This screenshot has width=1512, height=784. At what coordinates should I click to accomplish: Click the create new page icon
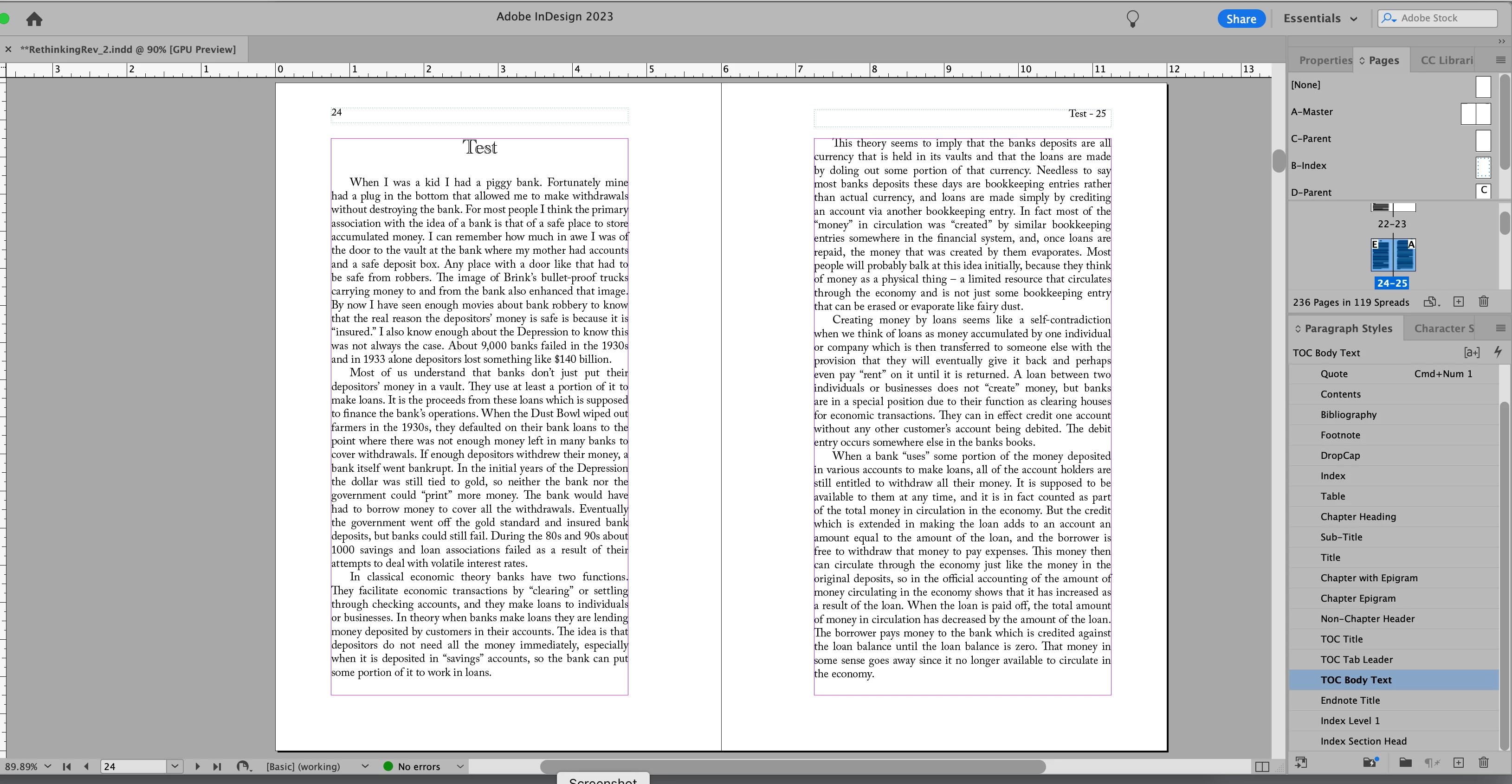[1459, 302]
